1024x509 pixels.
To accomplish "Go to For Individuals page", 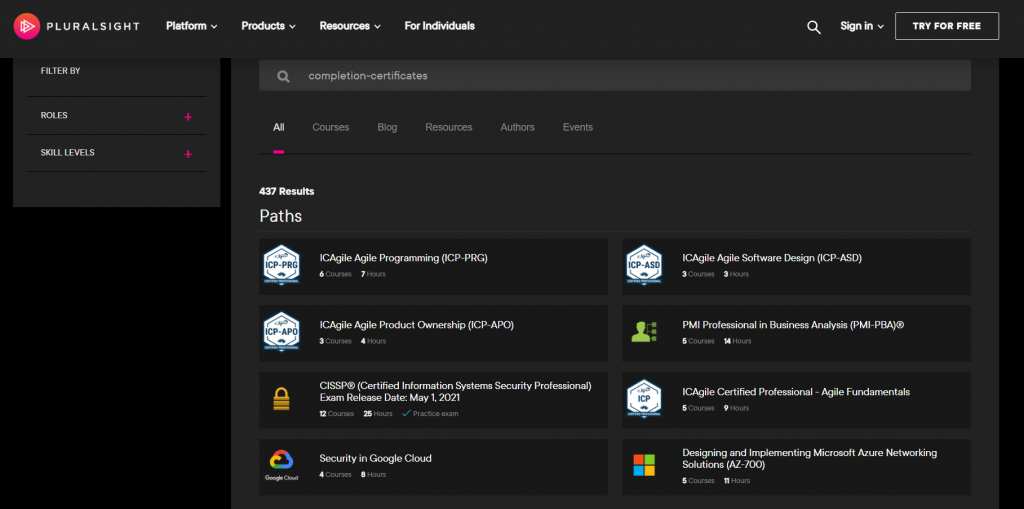I will click(x=440, y=26).
